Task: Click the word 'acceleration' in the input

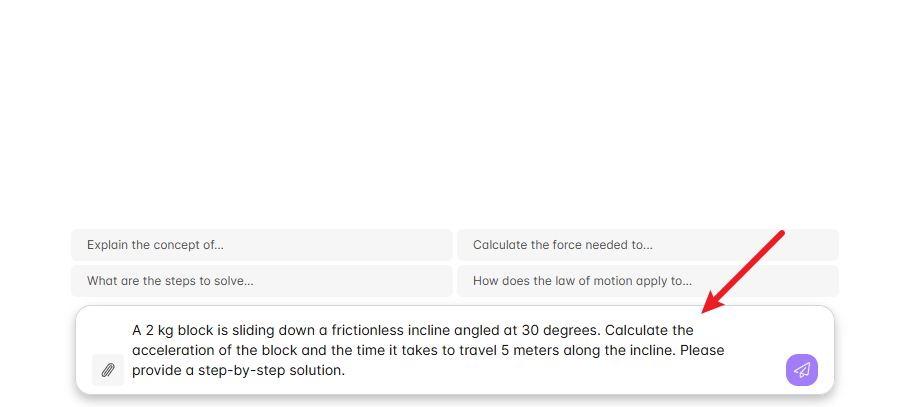Action: (168, 350)
